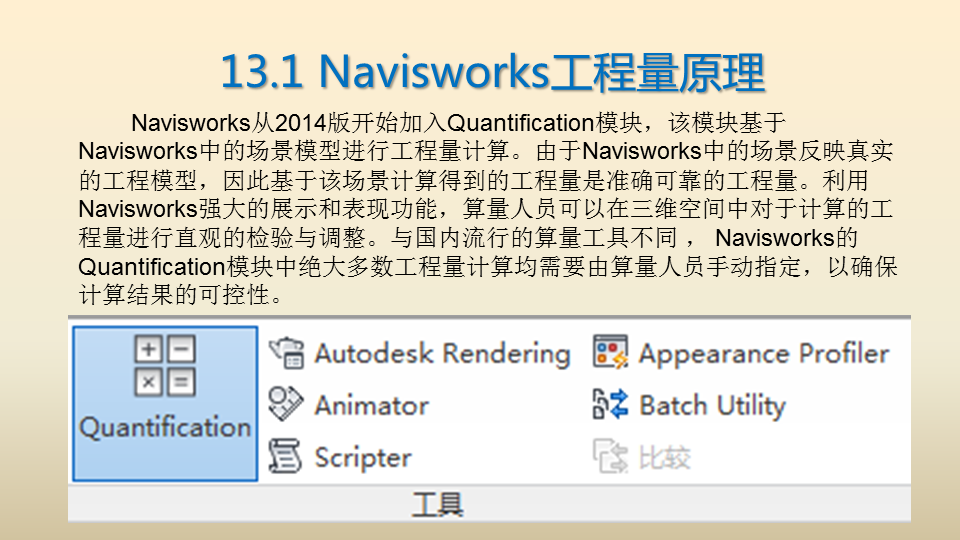Open Scripter by its text label
The width and height of the screenshot is (960, 540).
[362, 458]
